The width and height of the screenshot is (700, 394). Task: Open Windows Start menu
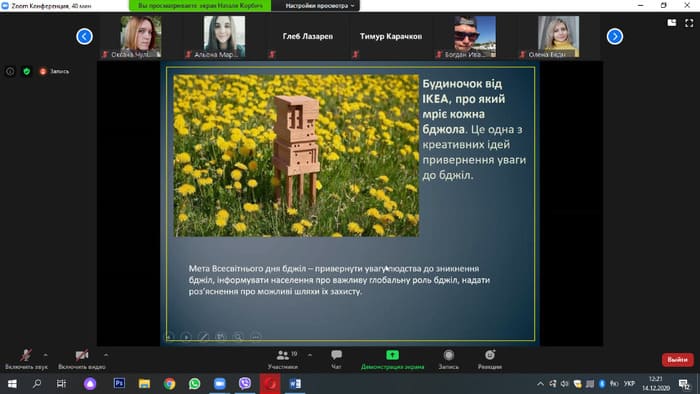click(x=12, y=383)
